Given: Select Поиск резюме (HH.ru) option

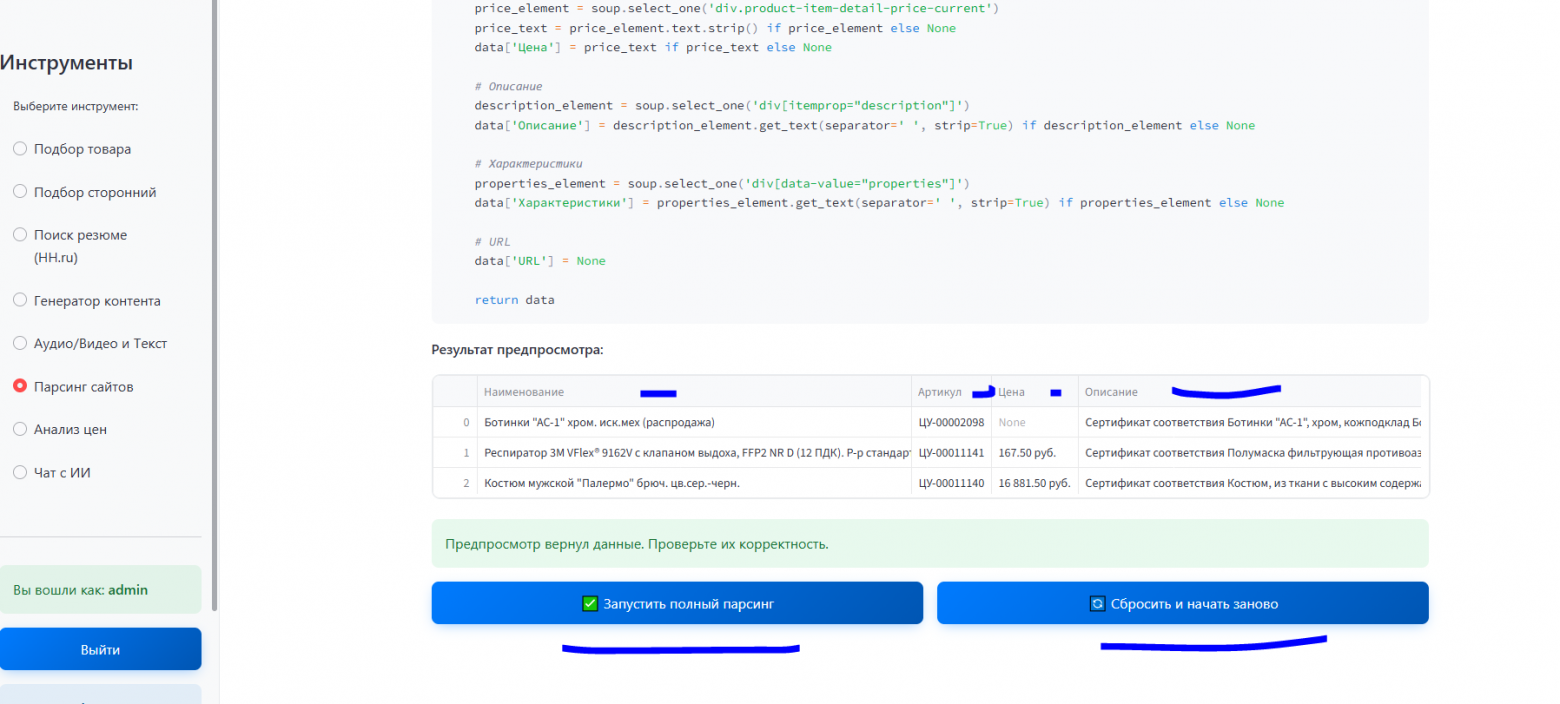Looking at the screenshot, I should tap(20, 235).
